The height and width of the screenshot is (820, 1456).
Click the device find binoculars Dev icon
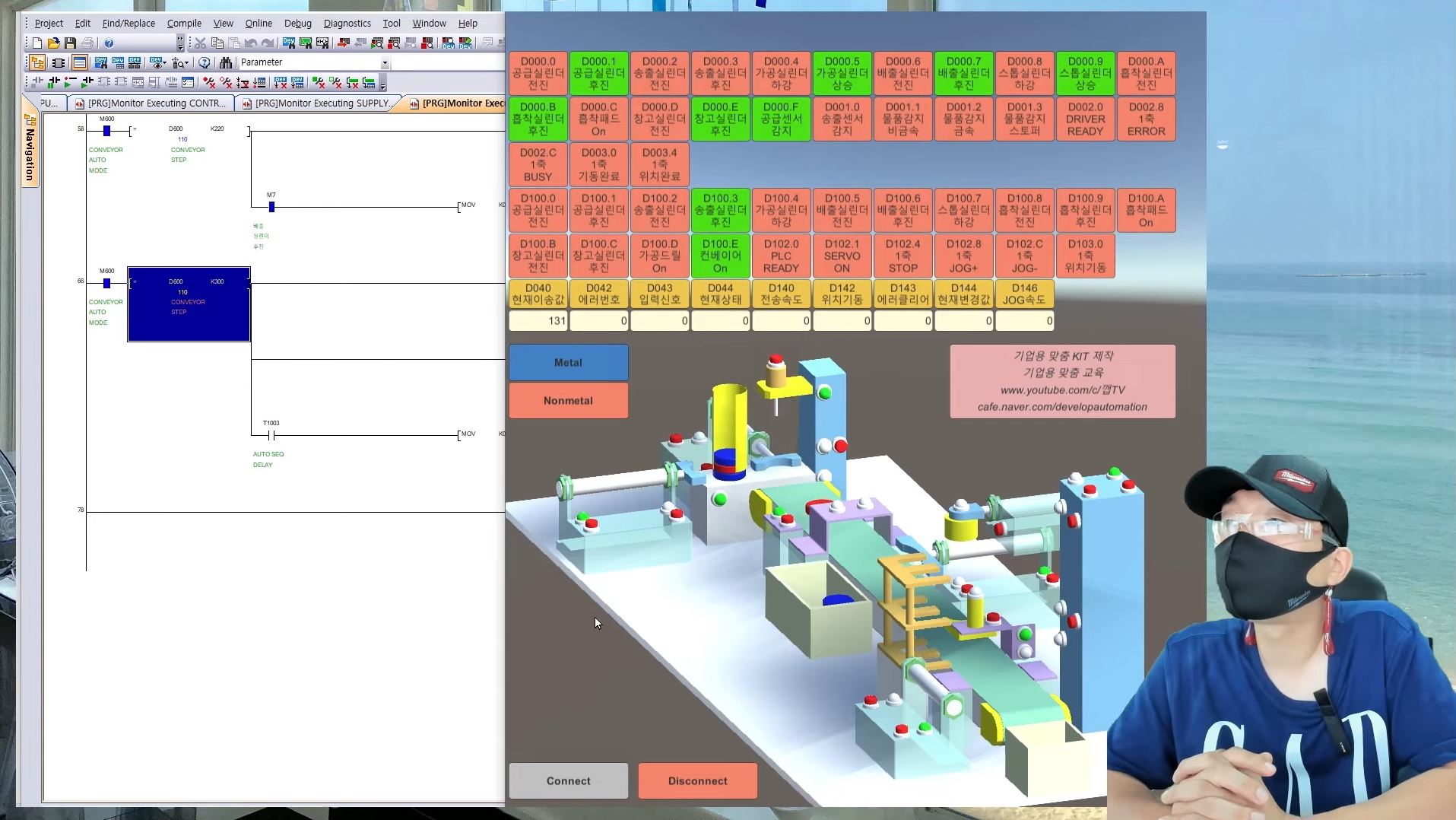pos(289,43)
